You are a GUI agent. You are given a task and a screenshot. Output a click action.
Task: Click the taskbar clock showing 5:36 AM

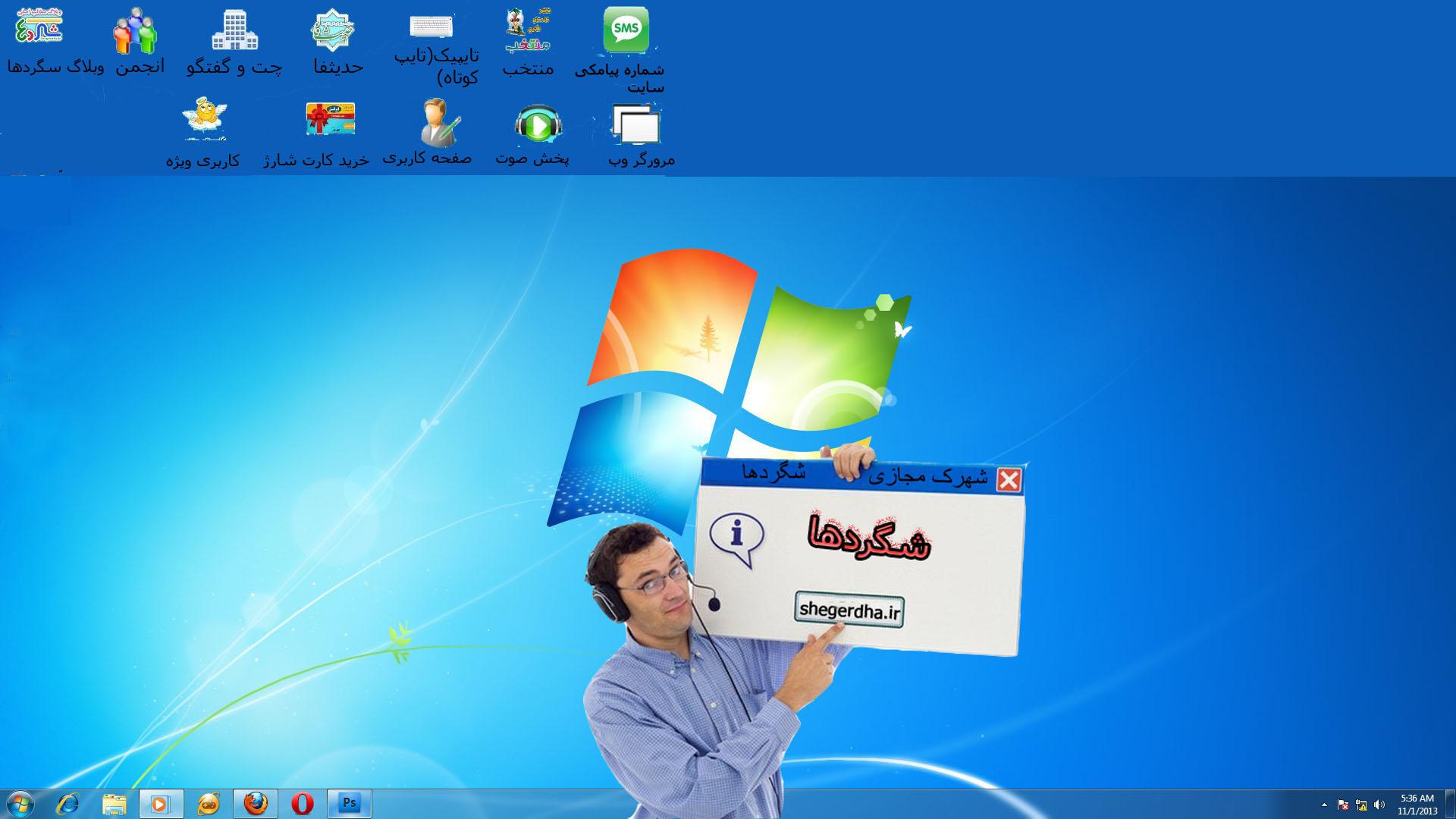[x=1417, y=805]
